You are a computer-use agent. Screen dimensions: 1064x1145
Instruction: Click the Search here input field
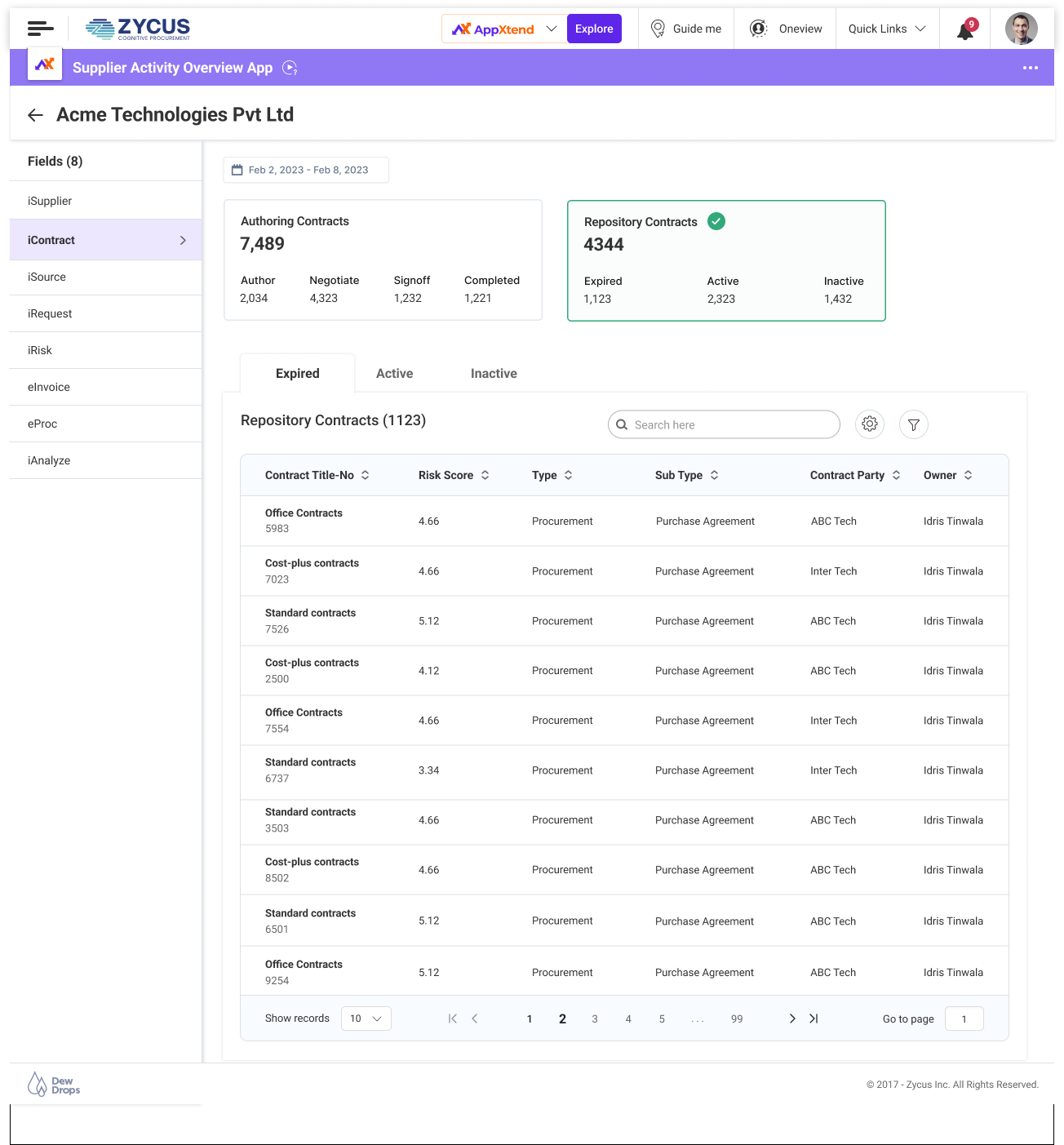tap(730, 424)
